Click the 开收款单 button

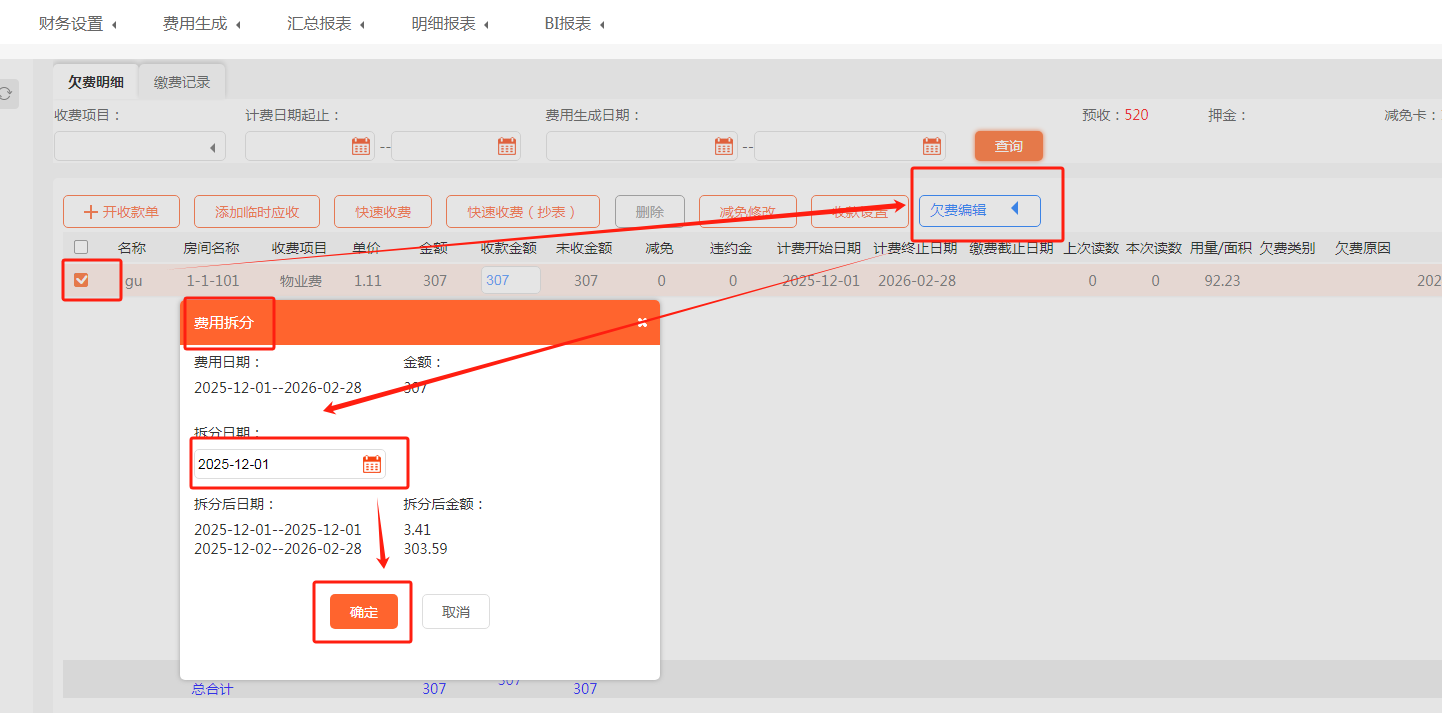[x=121, y=212]
